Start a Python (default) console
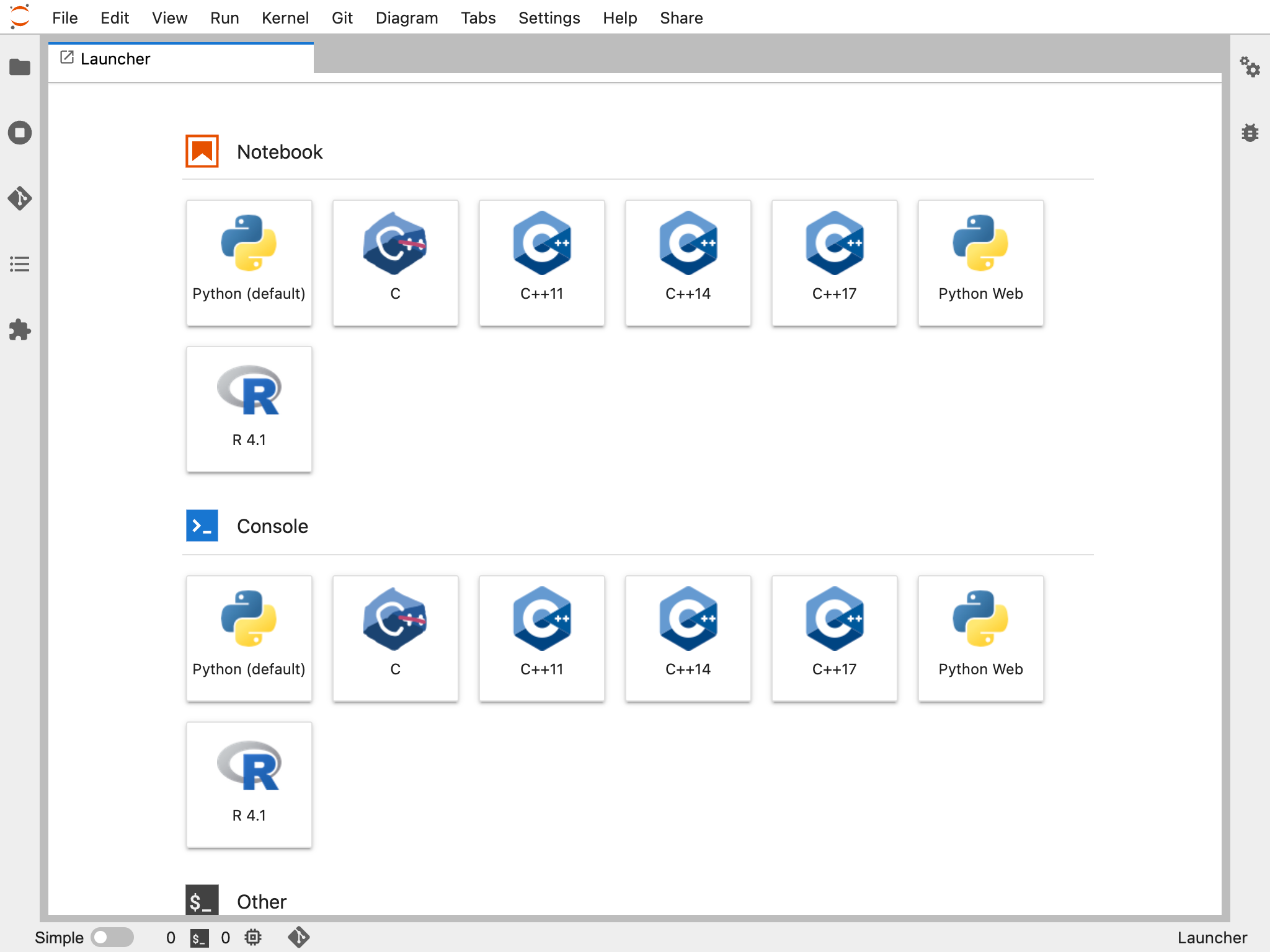Image resolution: width=1270 pixels, height=952 pixels. pyautogui.click(x=249, y=638)
